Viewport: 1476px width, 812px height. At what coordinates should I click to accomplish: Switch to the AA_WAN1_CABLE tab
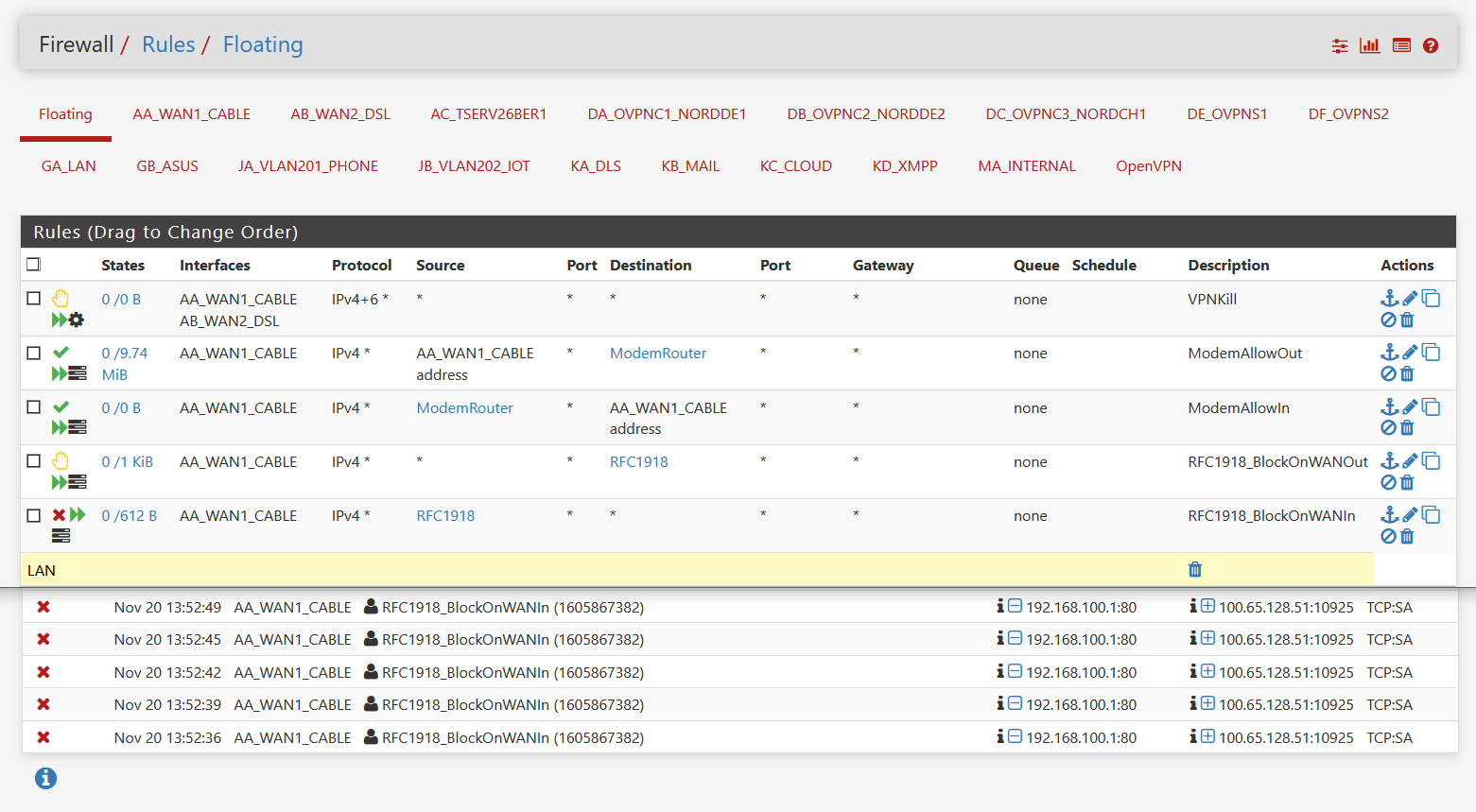click(192, 114)
